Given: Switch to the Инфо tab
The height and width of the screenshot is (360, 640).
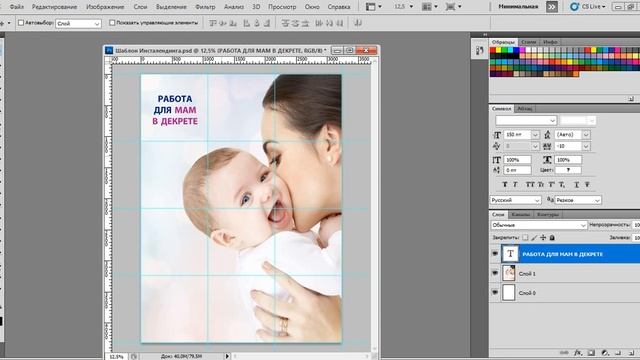Looking at the screenshot, I should pyautogui.click(x=550, y=42).
